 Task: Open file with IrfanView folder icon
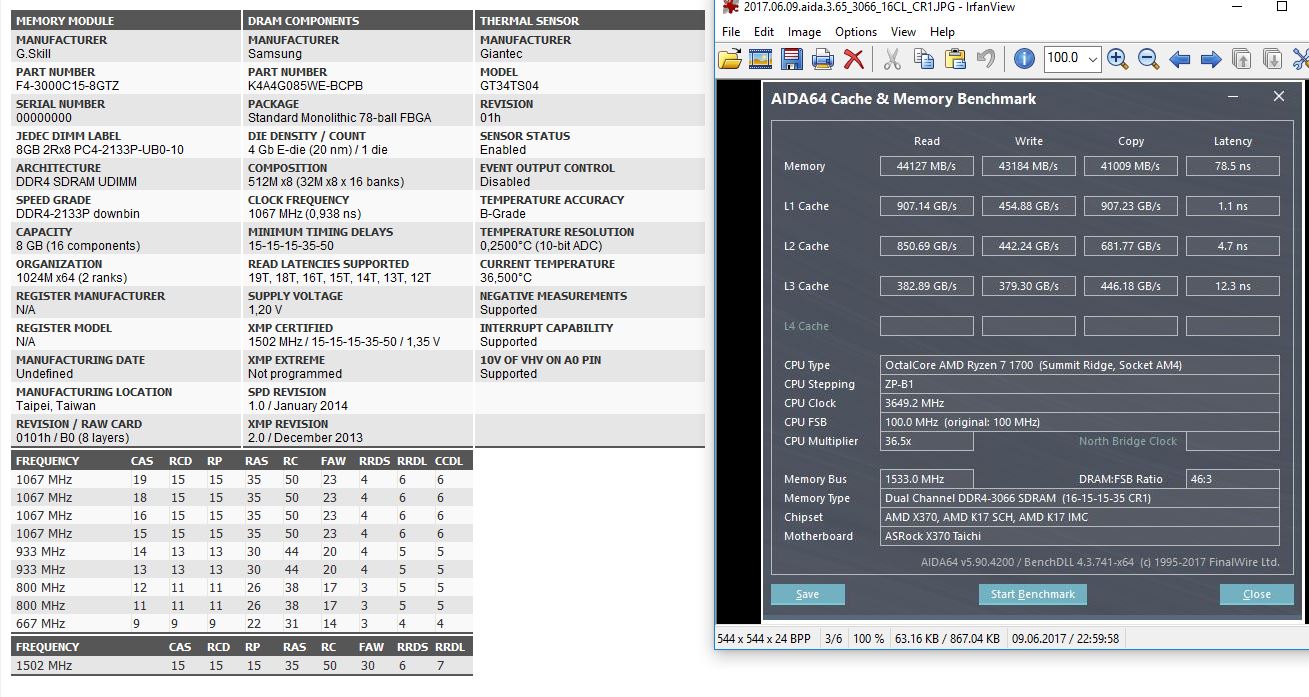point(730,59)
